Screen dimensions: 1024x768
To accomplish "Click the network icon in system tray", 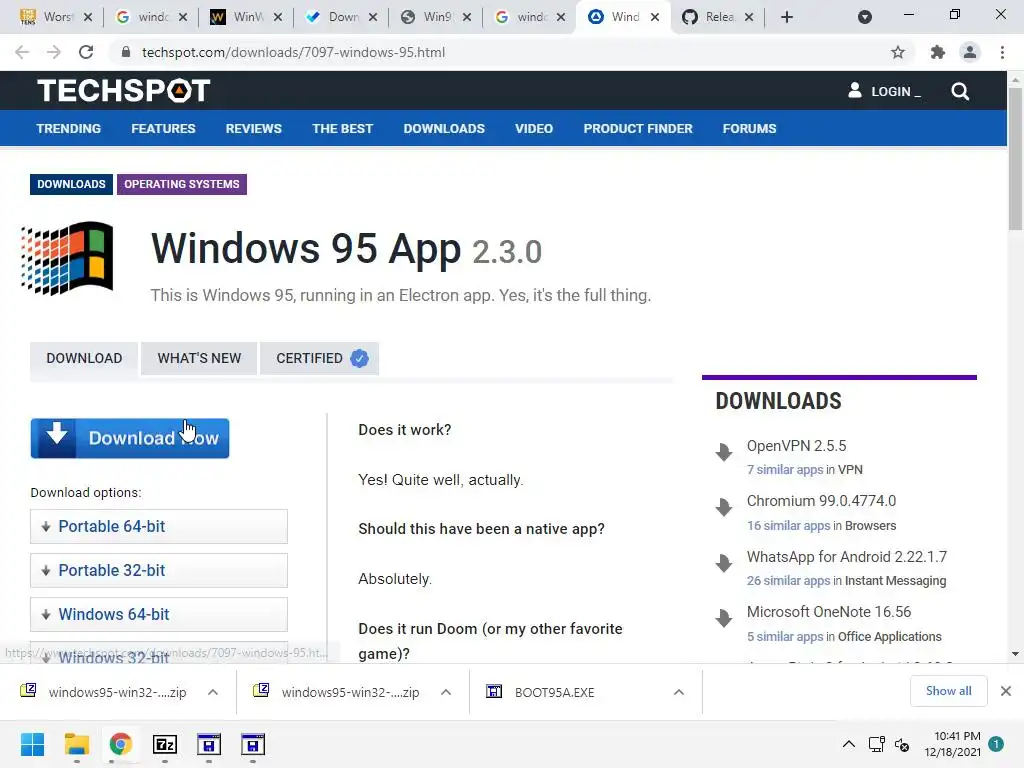I will (x=876, y=744).
